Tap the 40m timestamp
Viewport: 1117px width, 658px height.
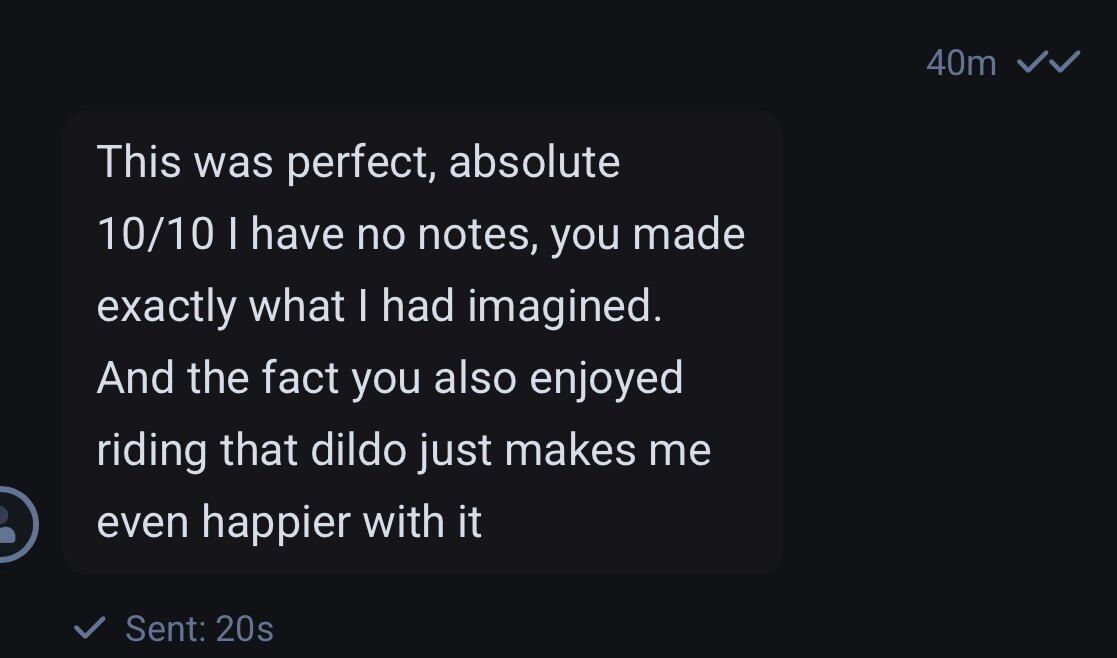[x=961, y=63]
